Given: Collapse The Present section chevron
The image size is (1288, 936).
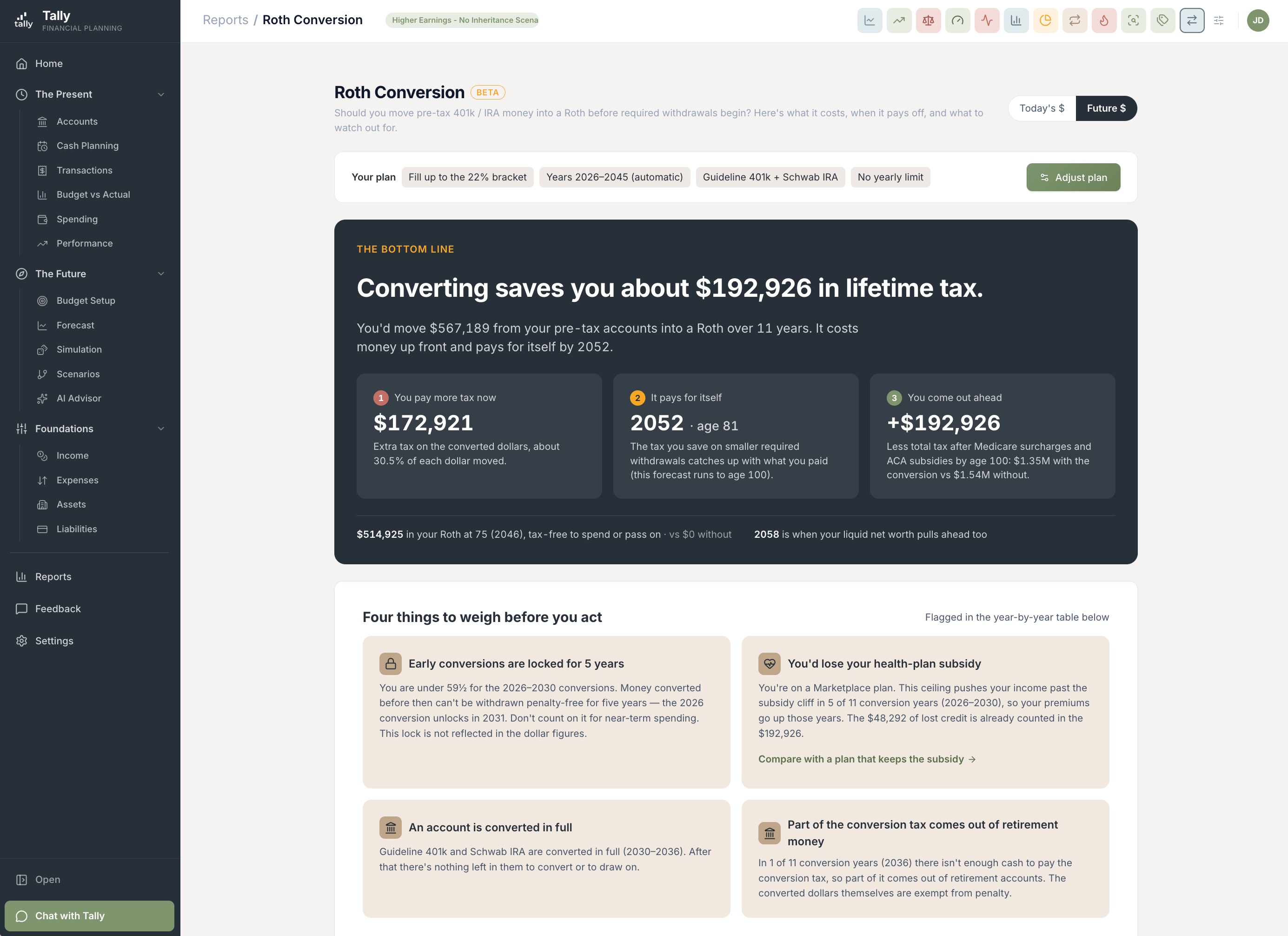Looking at the screenshot, I should click(161, 94).
